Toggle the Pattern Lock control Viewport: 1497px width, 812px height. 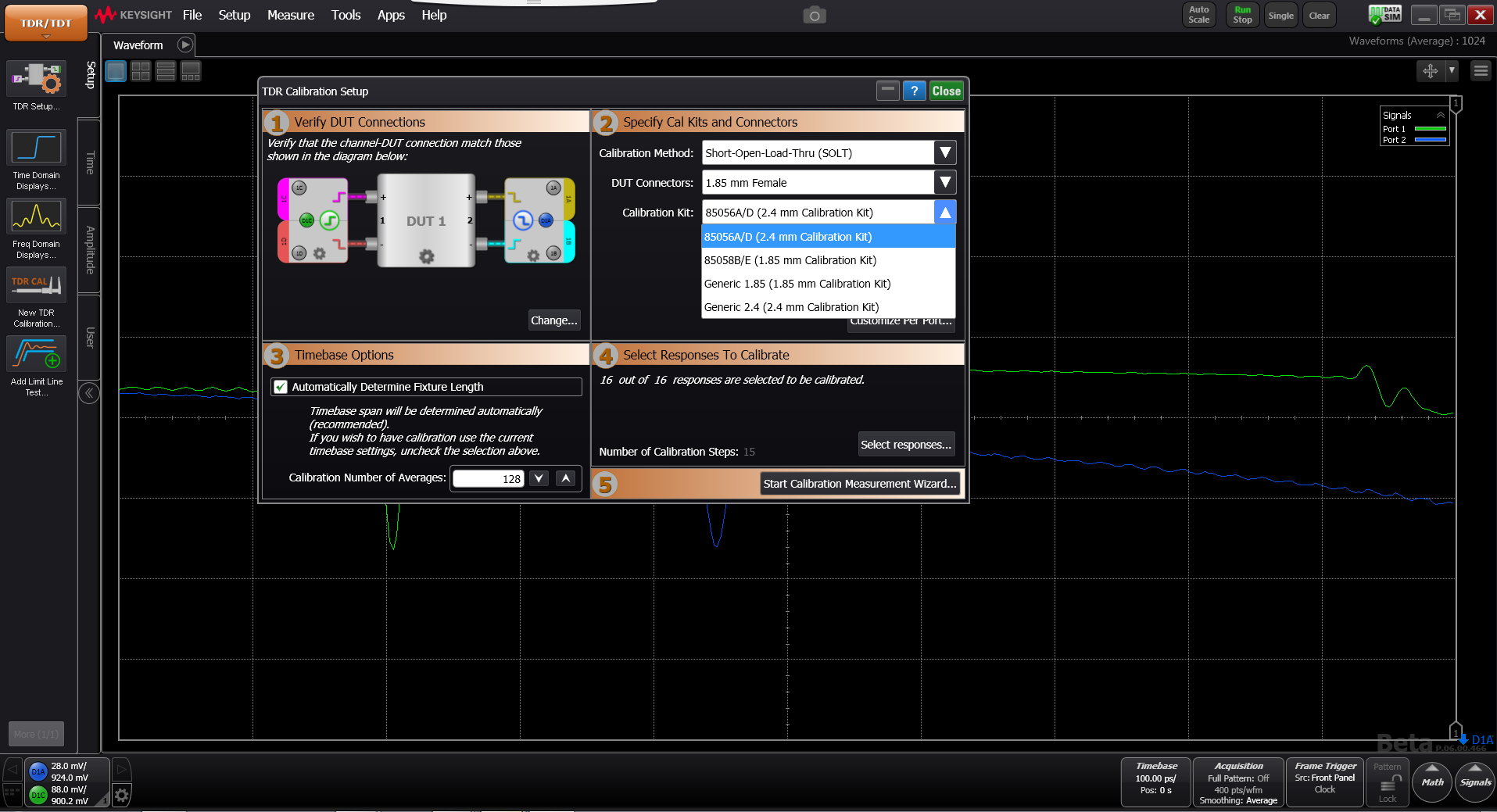[1386, 782]
